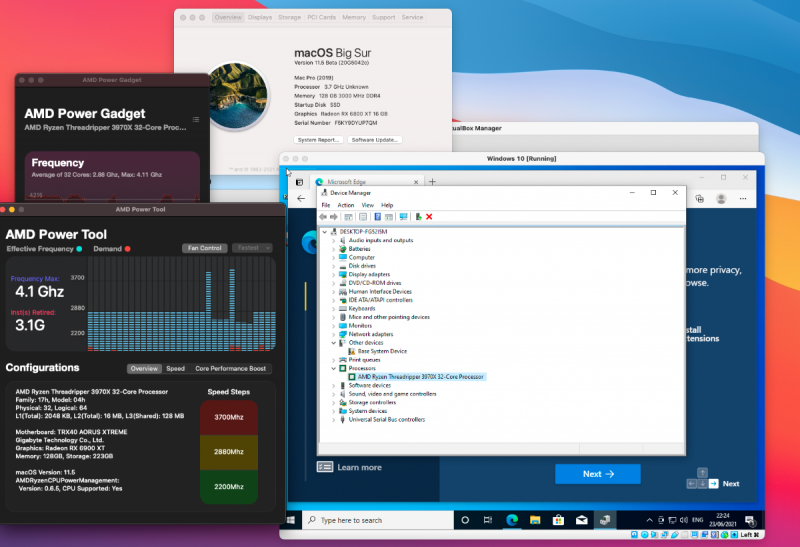Viewport: 800px width, 547px height.
Task: Click the Edge browser back arrow
Action: [x=301, y=199]
